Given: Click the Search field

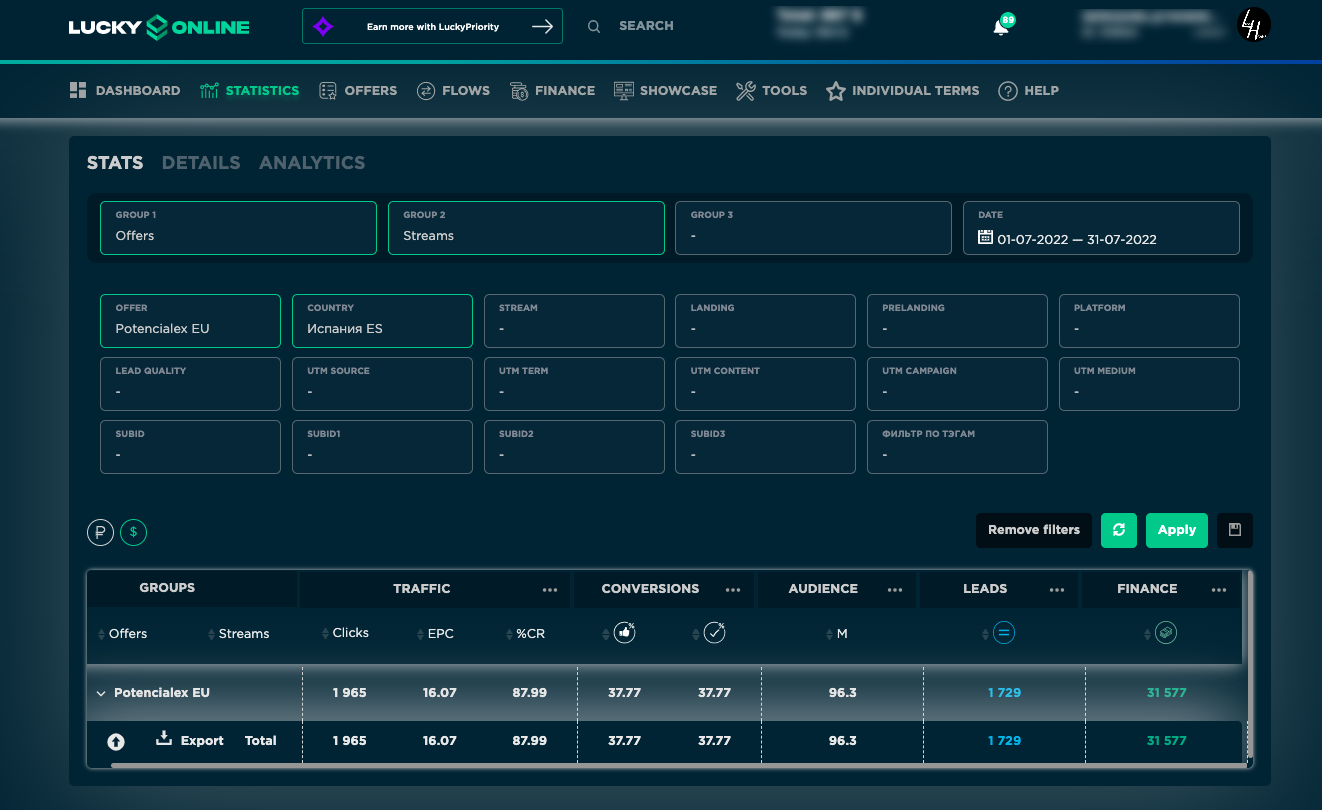Looking at the screenshot, I should [x=646, y=26].
